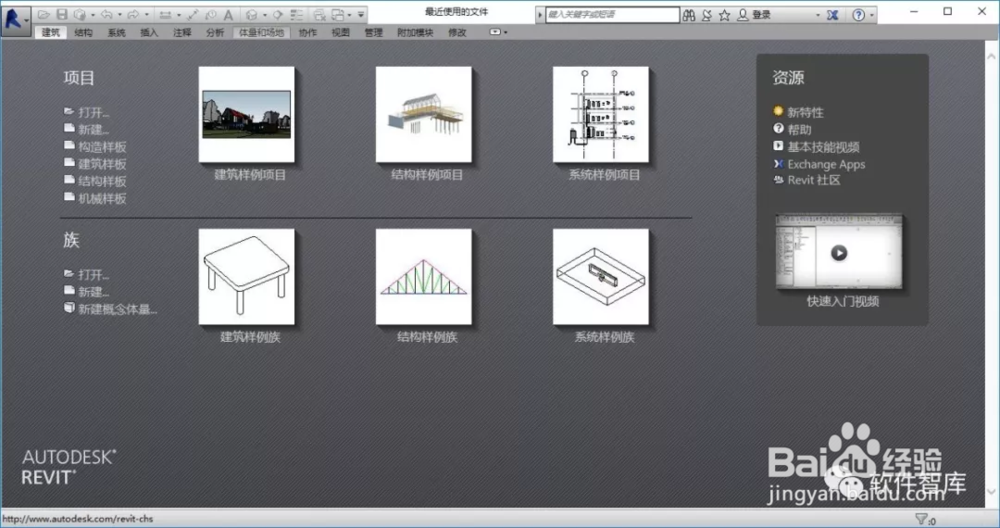Open the 建筑样例族 table thumbnail
Screen dimensions: 1000x528
click(247, 277)
